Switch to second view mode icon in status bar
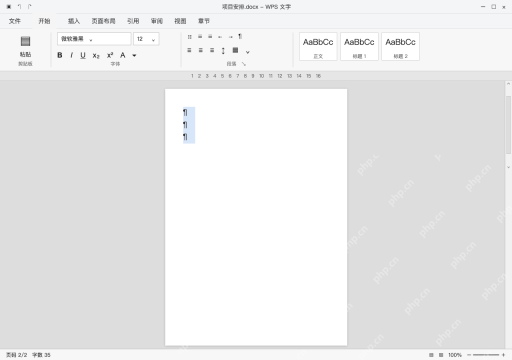 click(x=441, y=355)
